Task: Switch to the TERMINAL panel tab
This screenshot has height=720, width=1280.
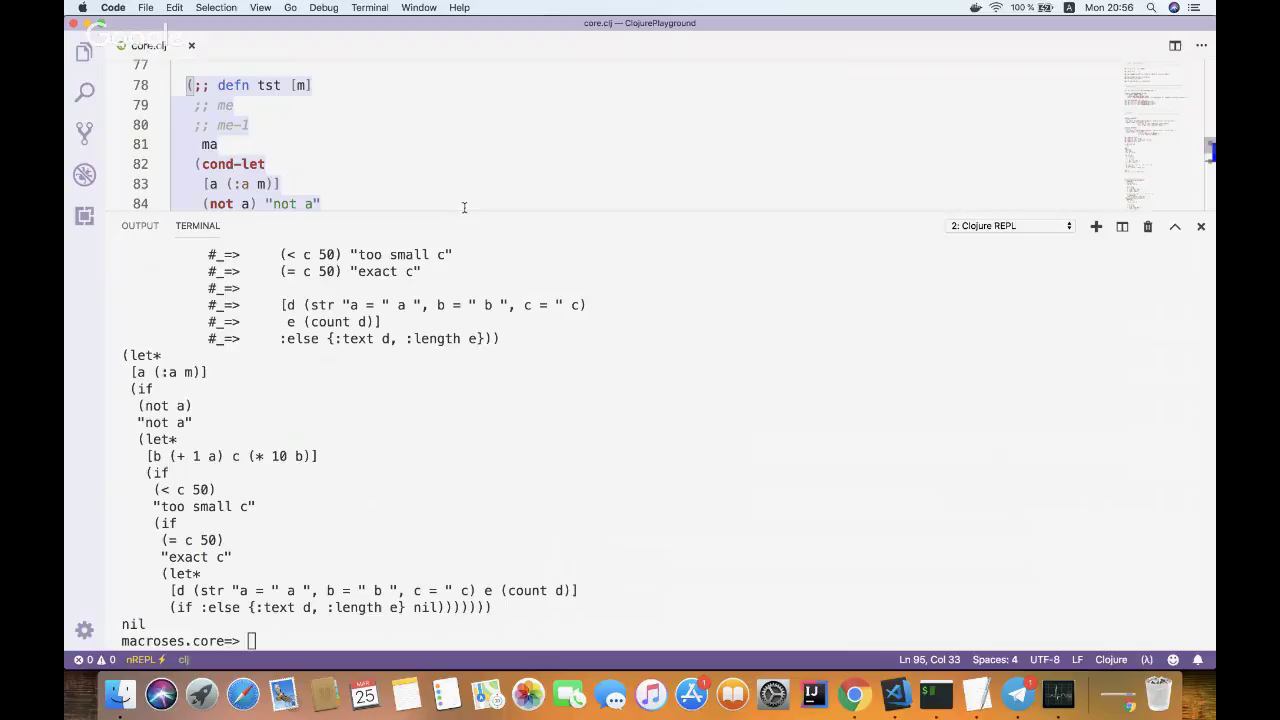Action: (197, 226)
